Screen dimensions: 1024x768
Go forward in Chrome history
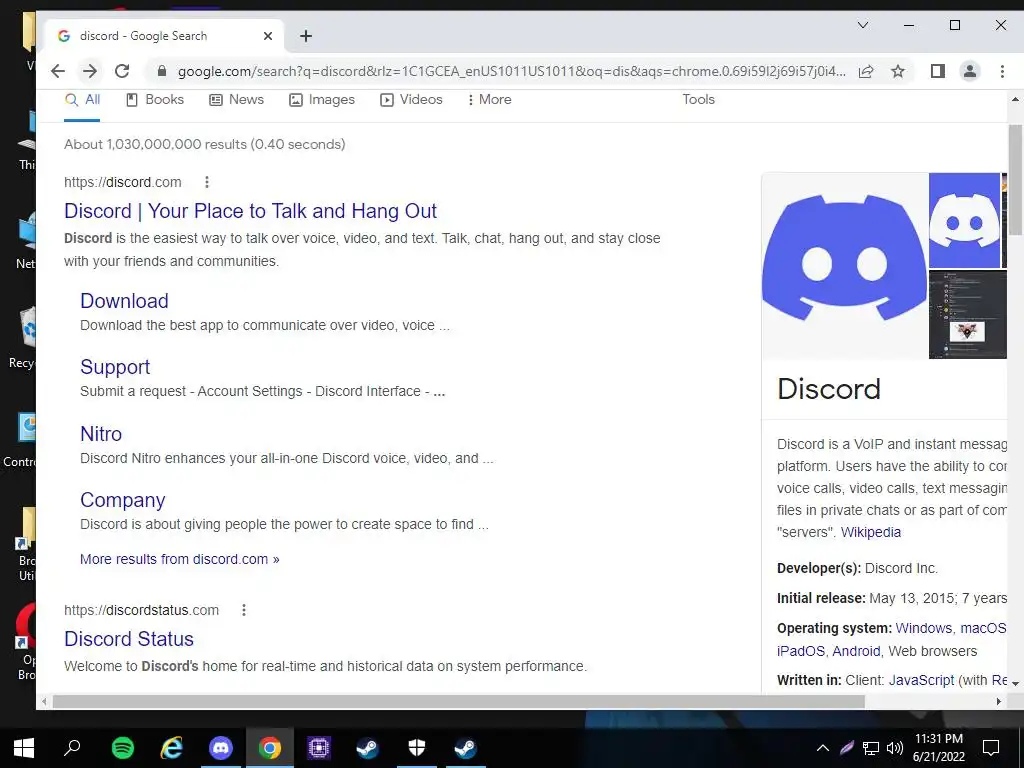pos(90,71)
